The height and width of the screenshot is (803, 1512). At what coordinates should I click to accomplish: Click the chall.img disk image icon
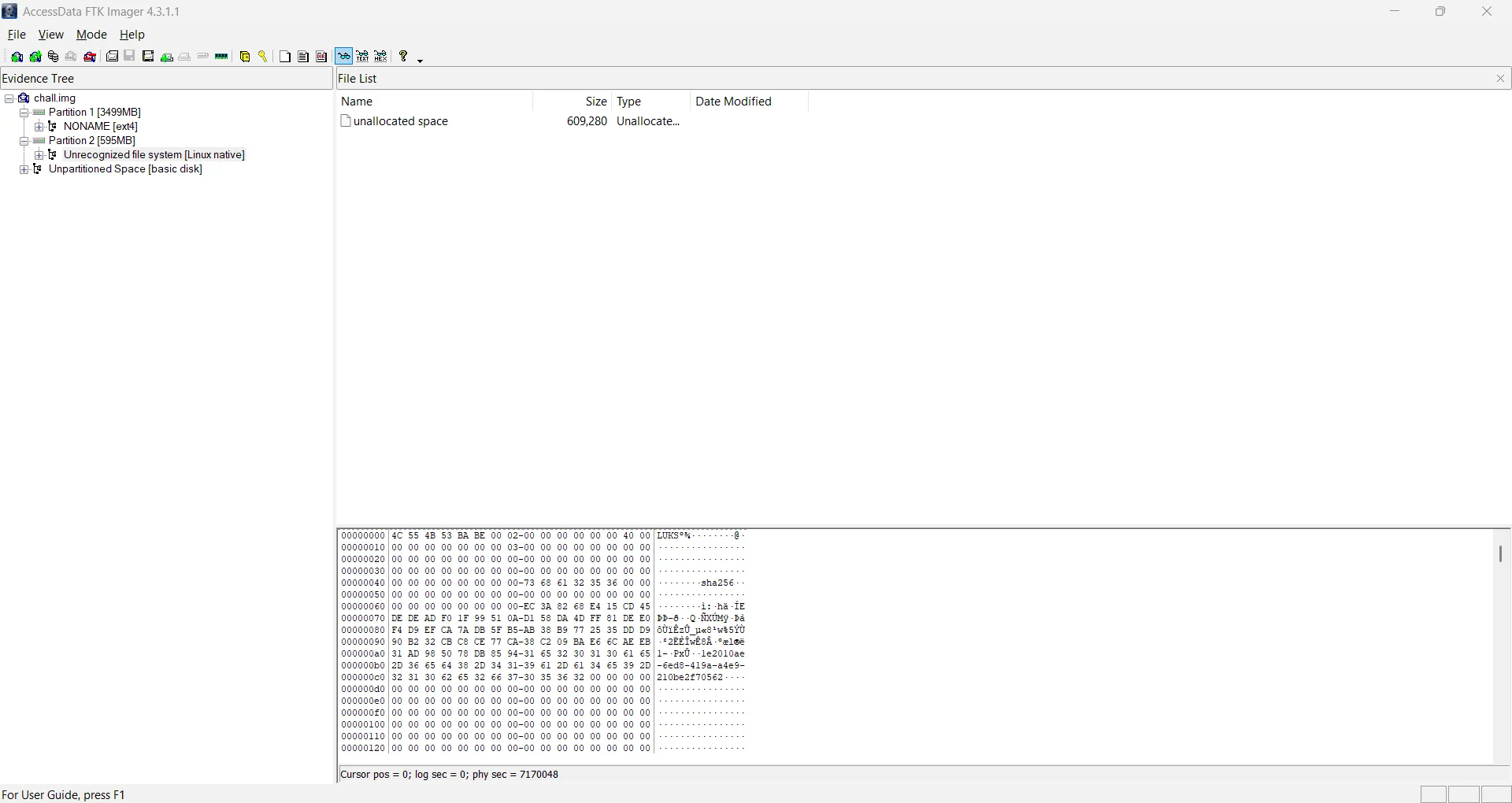pos(24,98)
